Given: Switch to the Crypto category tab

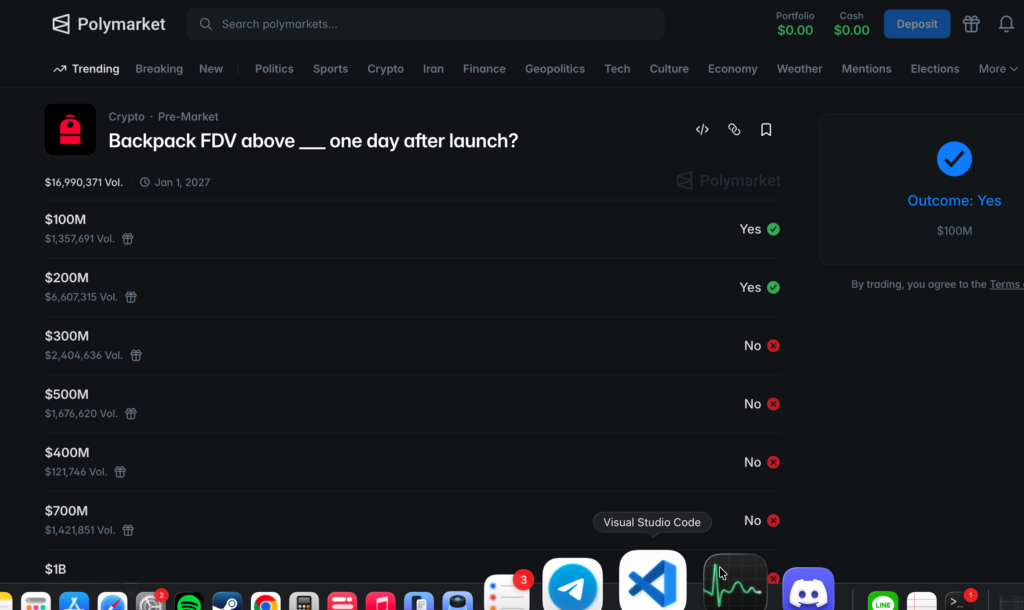Looking at the screenshot, I should tap(385, 69).
